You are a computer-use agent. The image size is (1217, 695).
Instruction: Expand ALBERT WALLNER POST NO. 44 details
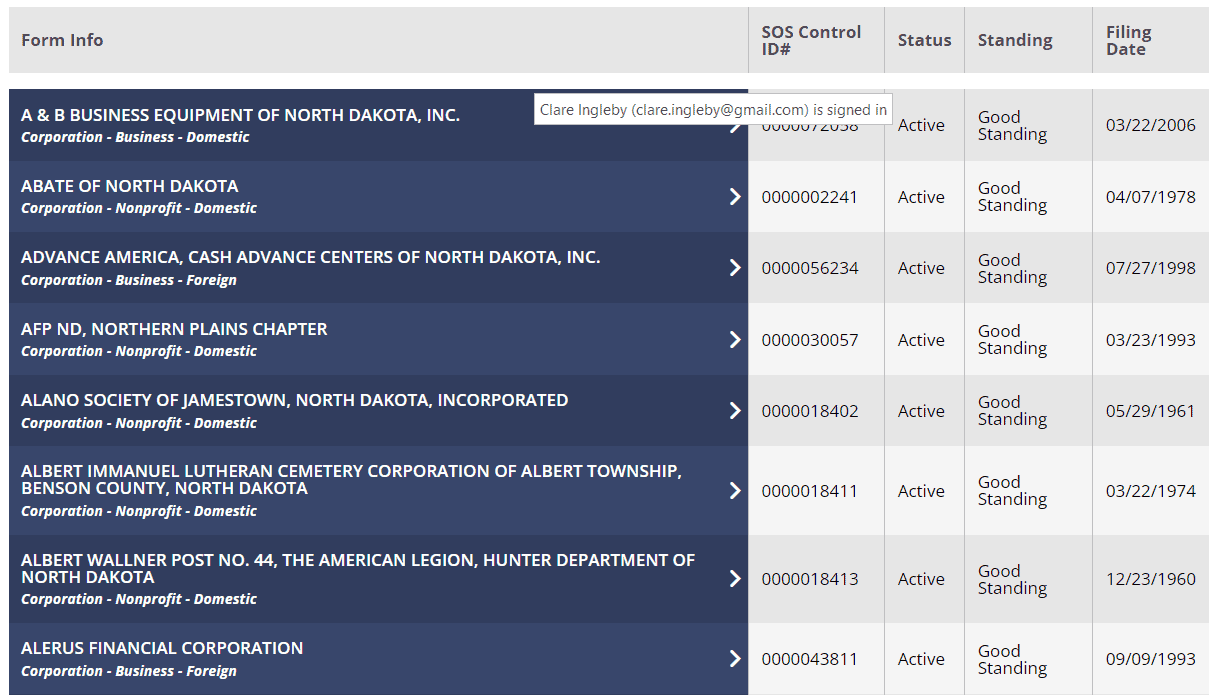pos(735,578)
